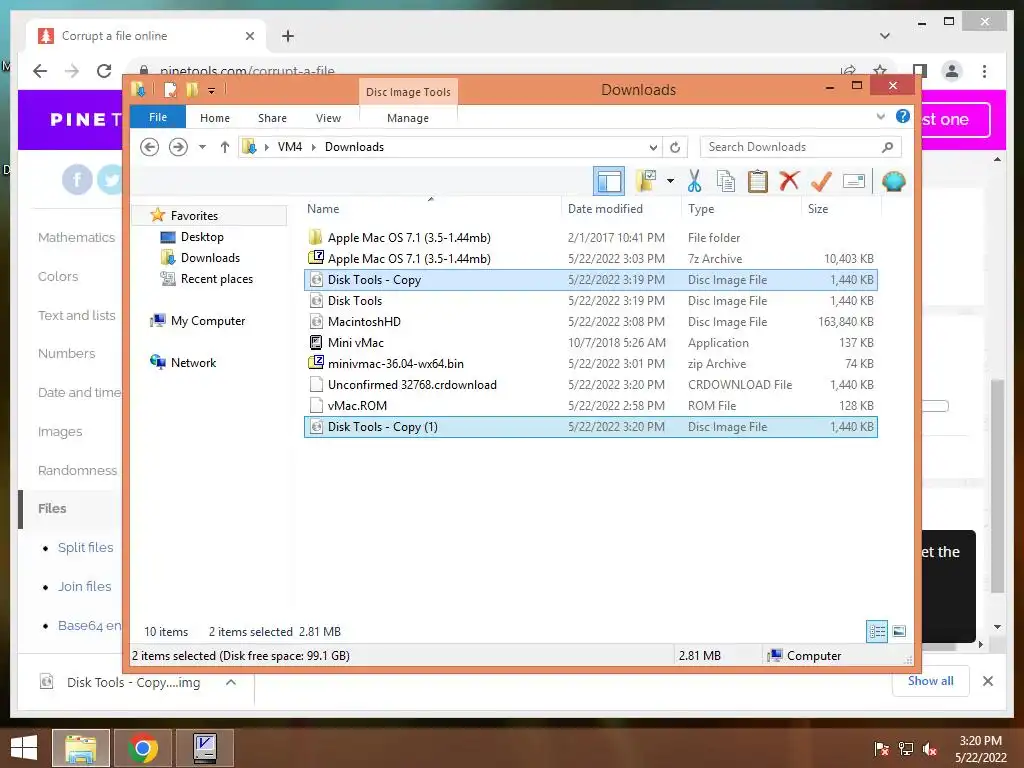The height and width of the screenshot is (768, 1024).
Task: Sort by the Size column header
Action: tap(841, 209)
